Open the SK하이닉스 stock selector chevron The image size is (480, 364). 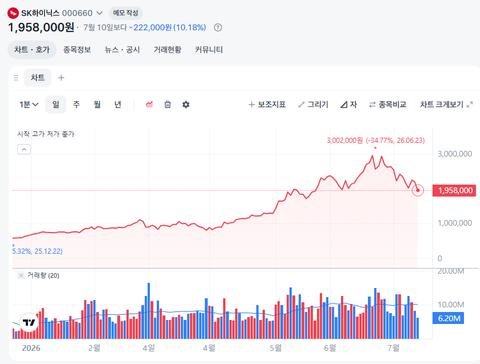(x=99, y=13)
